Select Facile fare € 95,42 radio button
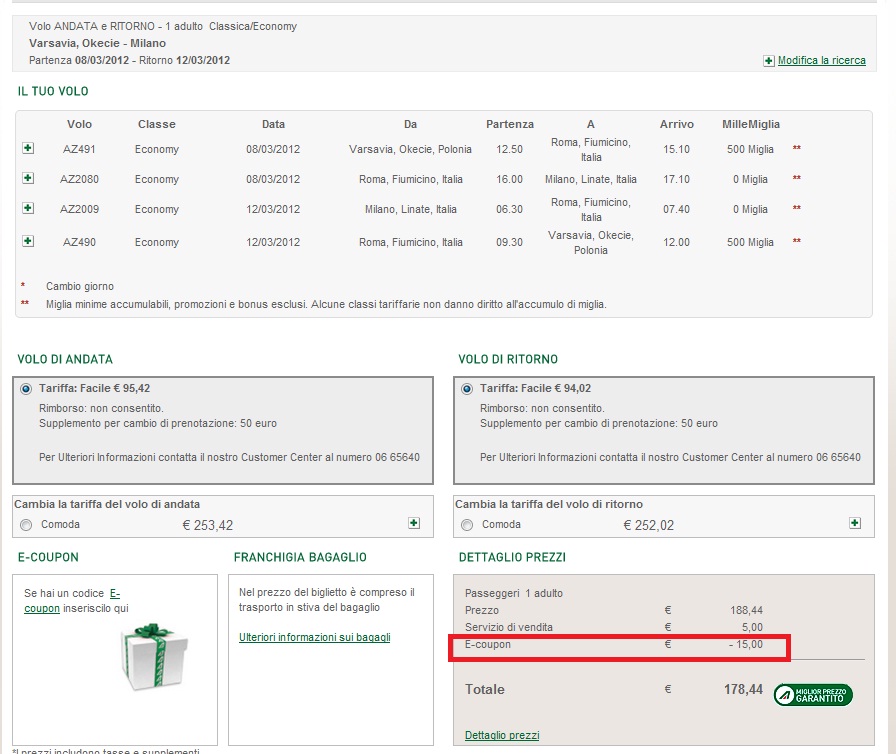The height and width of the screenshot is (754, 896). click(x=26, y=389)
